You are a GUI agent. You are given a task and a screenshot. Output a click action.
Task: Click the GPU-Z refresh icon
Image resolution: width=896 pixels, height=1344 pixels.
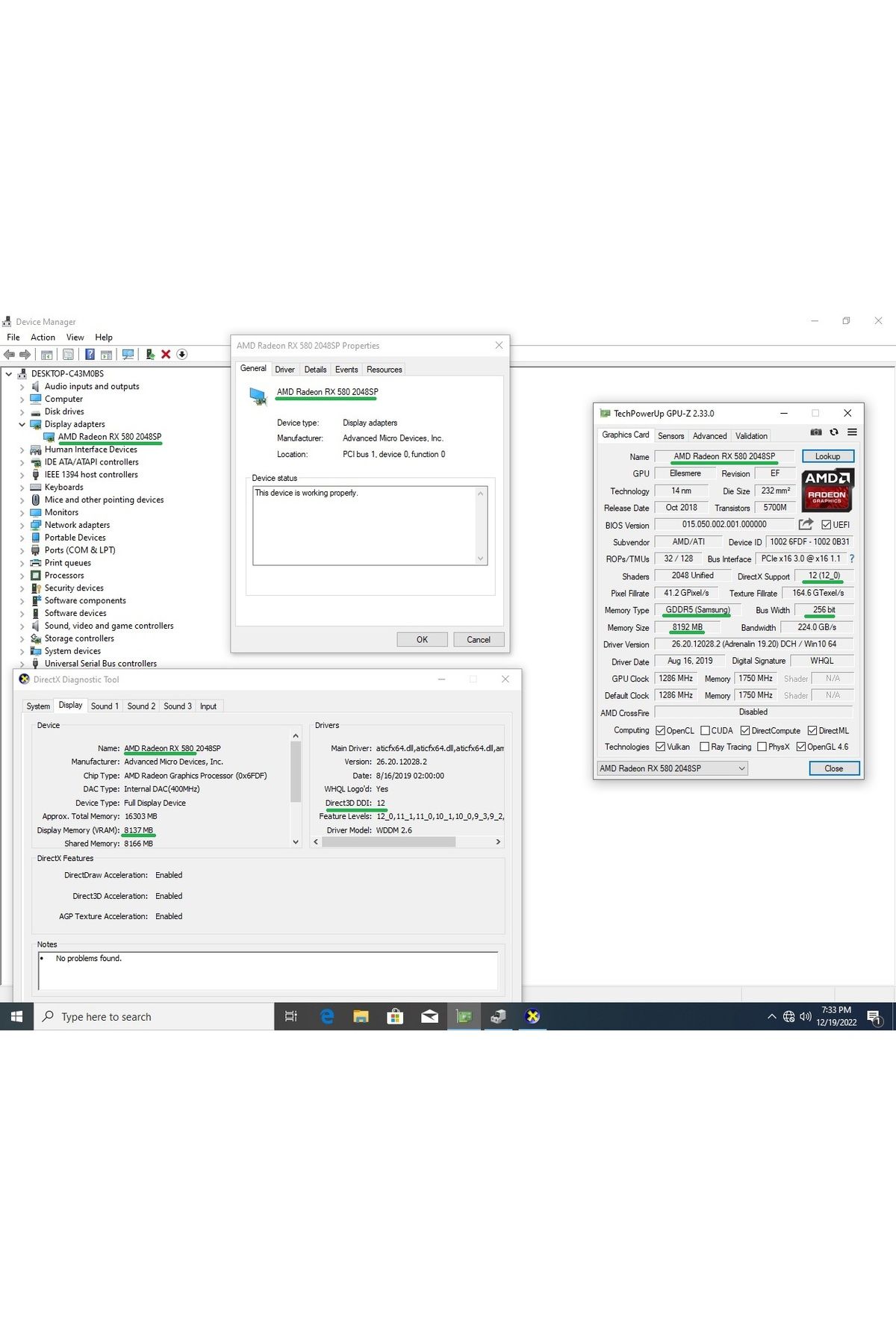tap(834, 432)
